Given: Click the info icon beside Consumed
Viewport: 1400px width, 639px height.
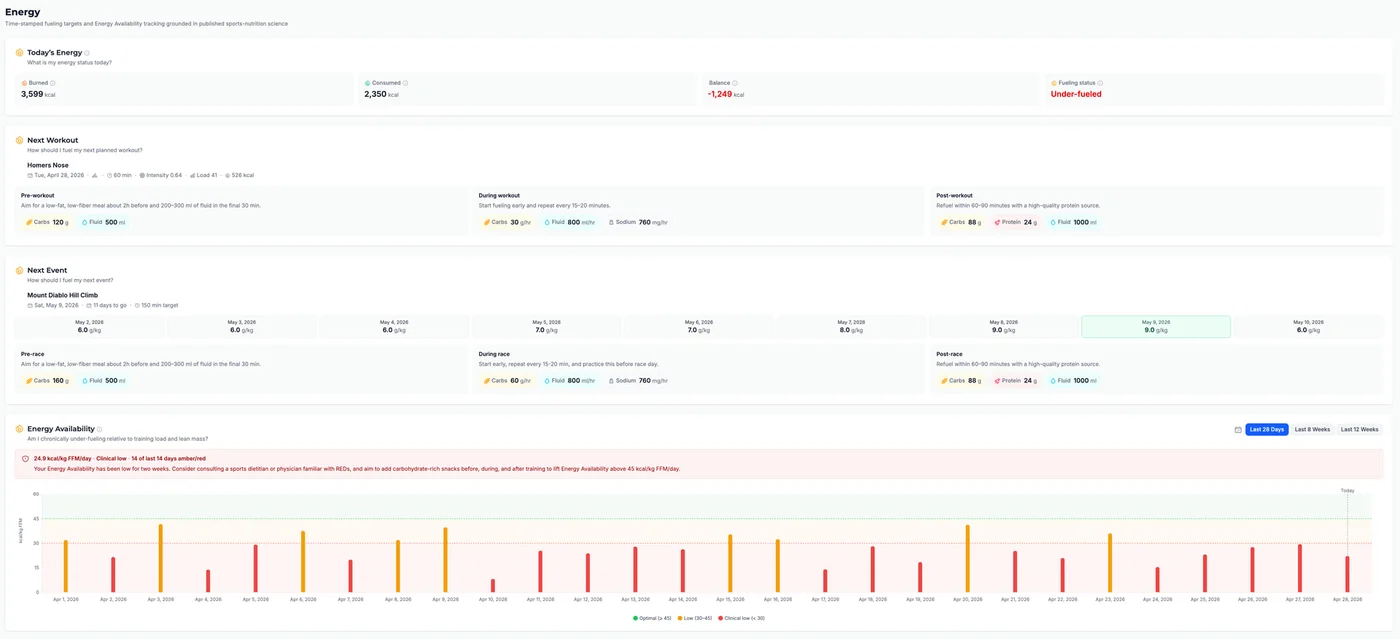Looking at the screenshot, I should point(405,83).
